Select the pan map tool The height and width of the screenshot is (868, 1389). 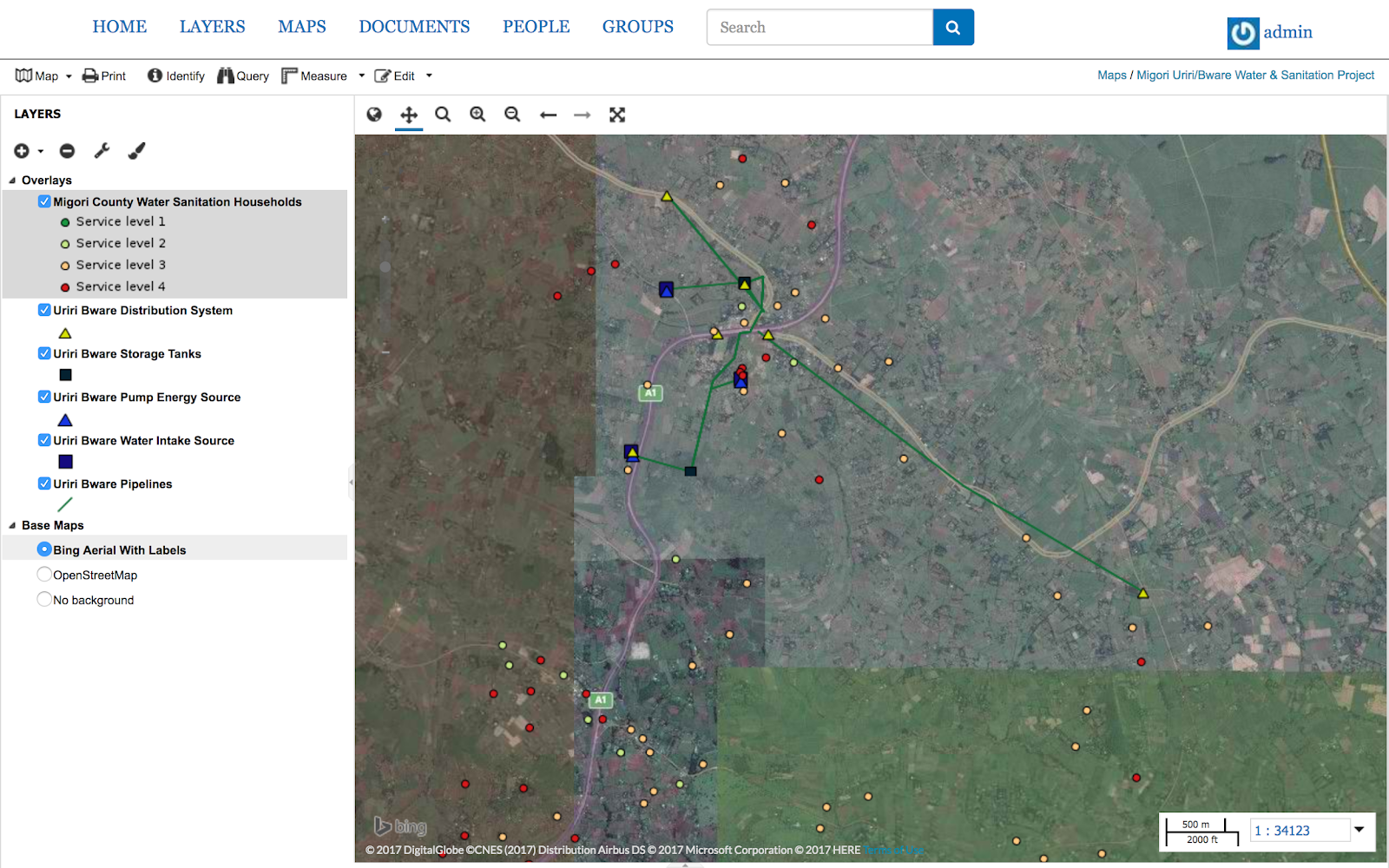409,115
